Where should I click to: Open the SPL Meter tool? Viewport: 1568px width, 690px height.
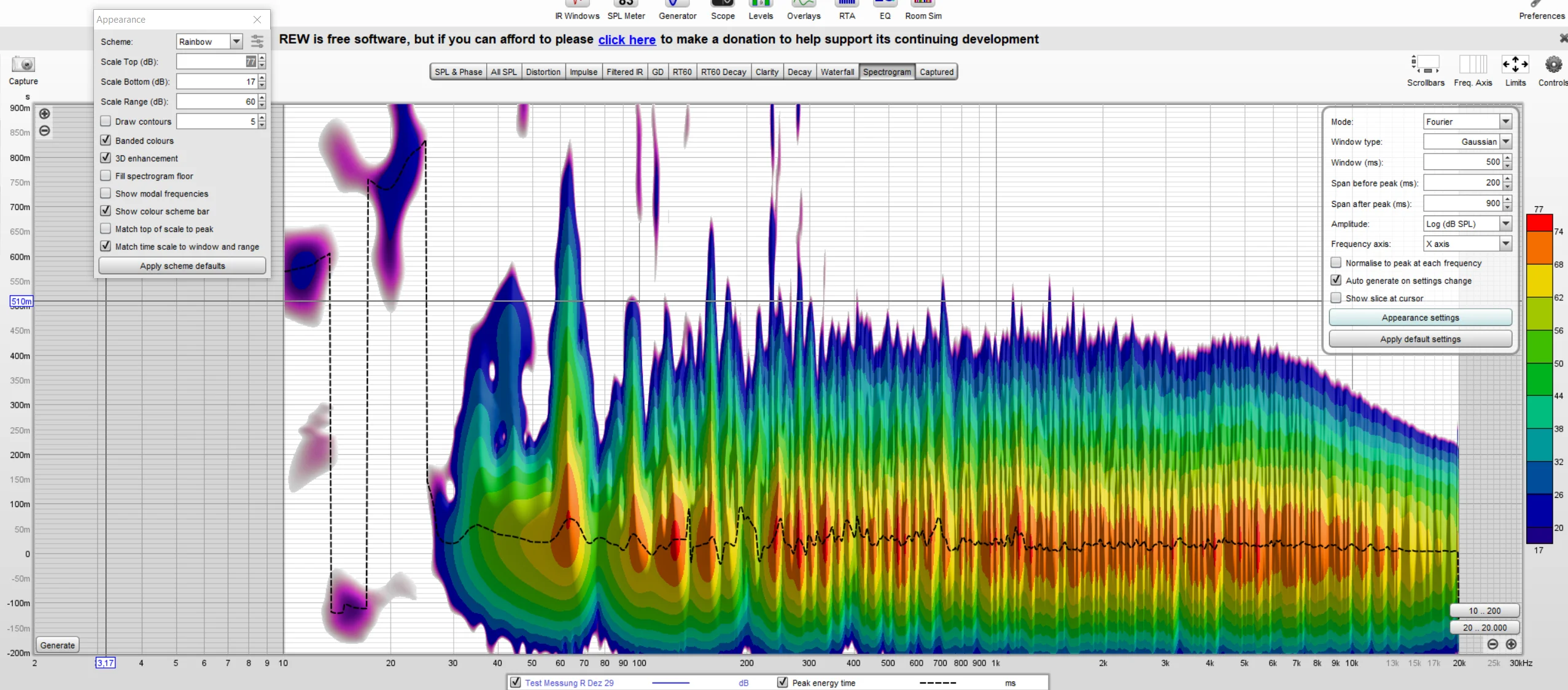626,10
